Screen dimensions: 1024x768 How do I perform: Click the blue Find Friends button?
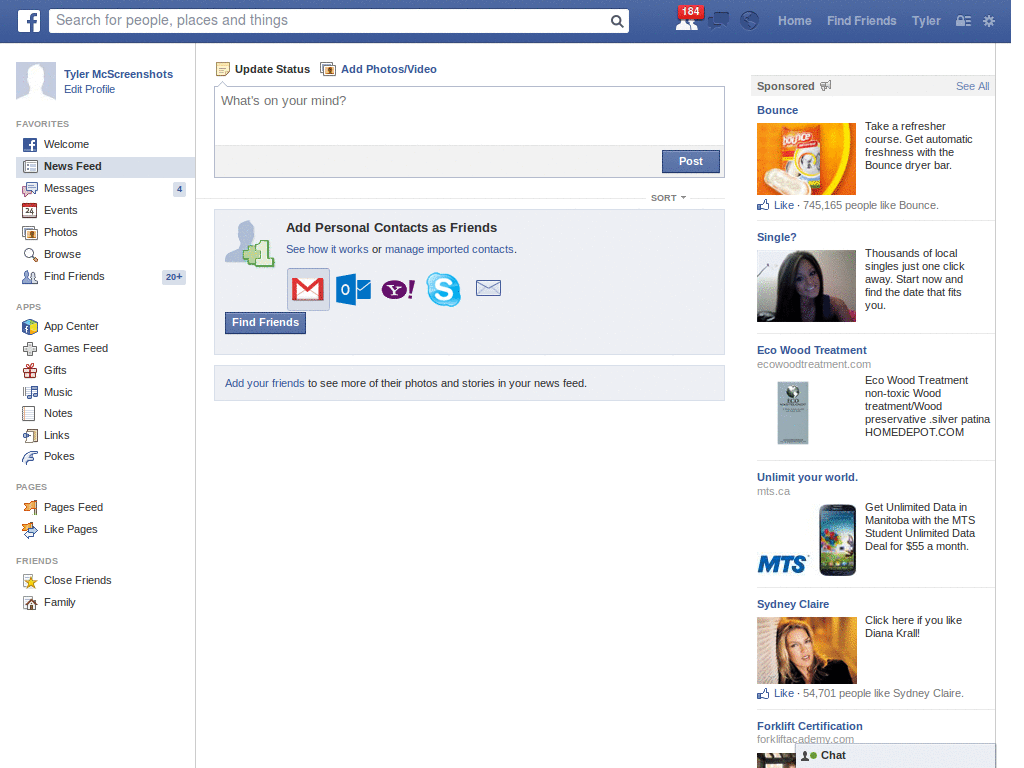[x=265, y=323]
